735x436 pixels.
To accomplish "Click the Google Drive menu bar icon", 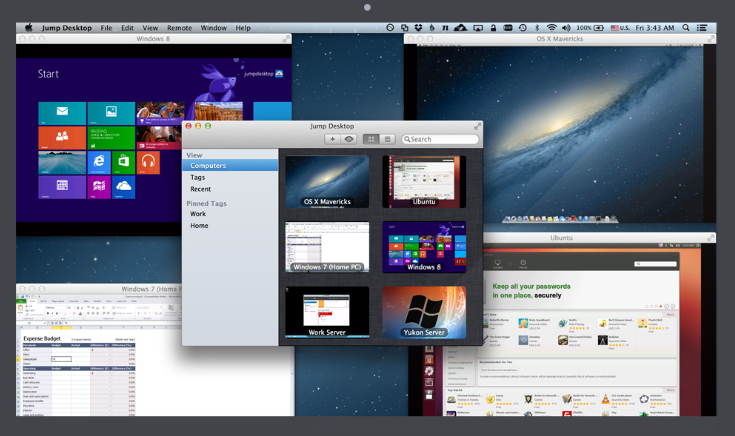I will pos(460,28).
